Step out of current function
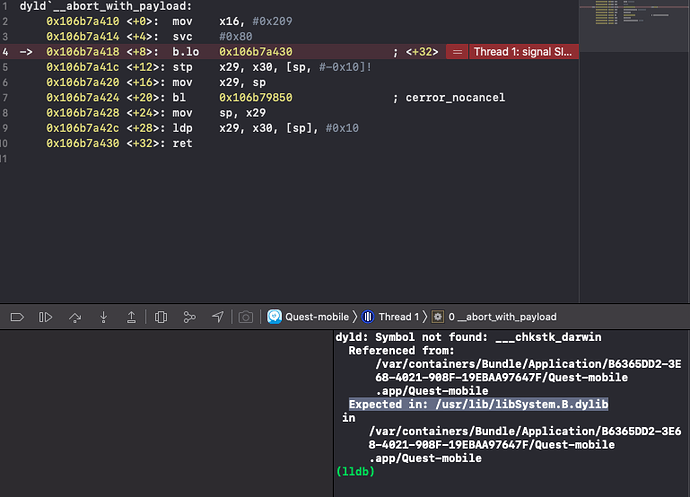Viewport: 690px width, 497px height. click(131, 317)
